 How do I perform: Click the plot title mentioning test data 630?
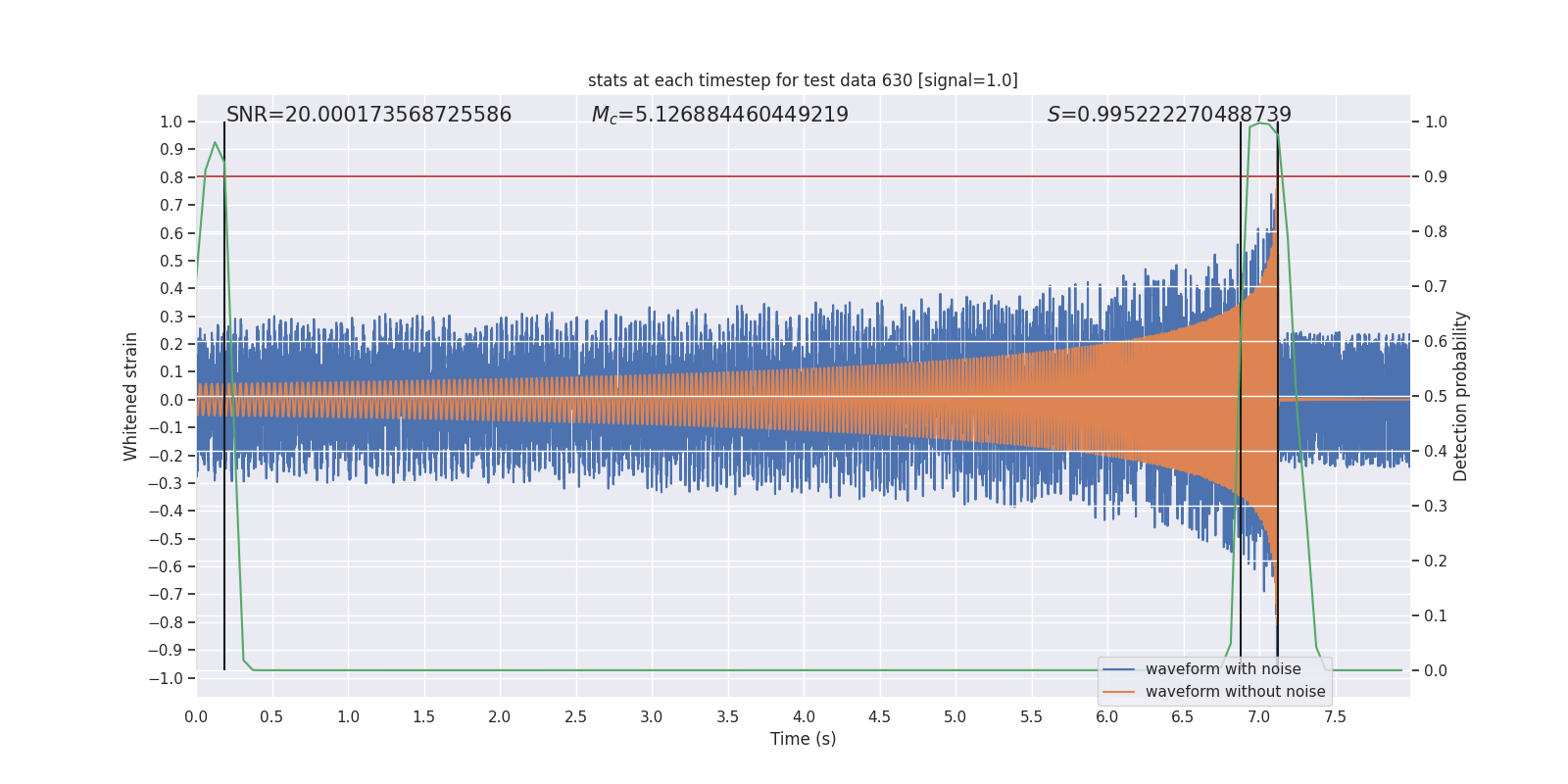click(x=803, y=80)
